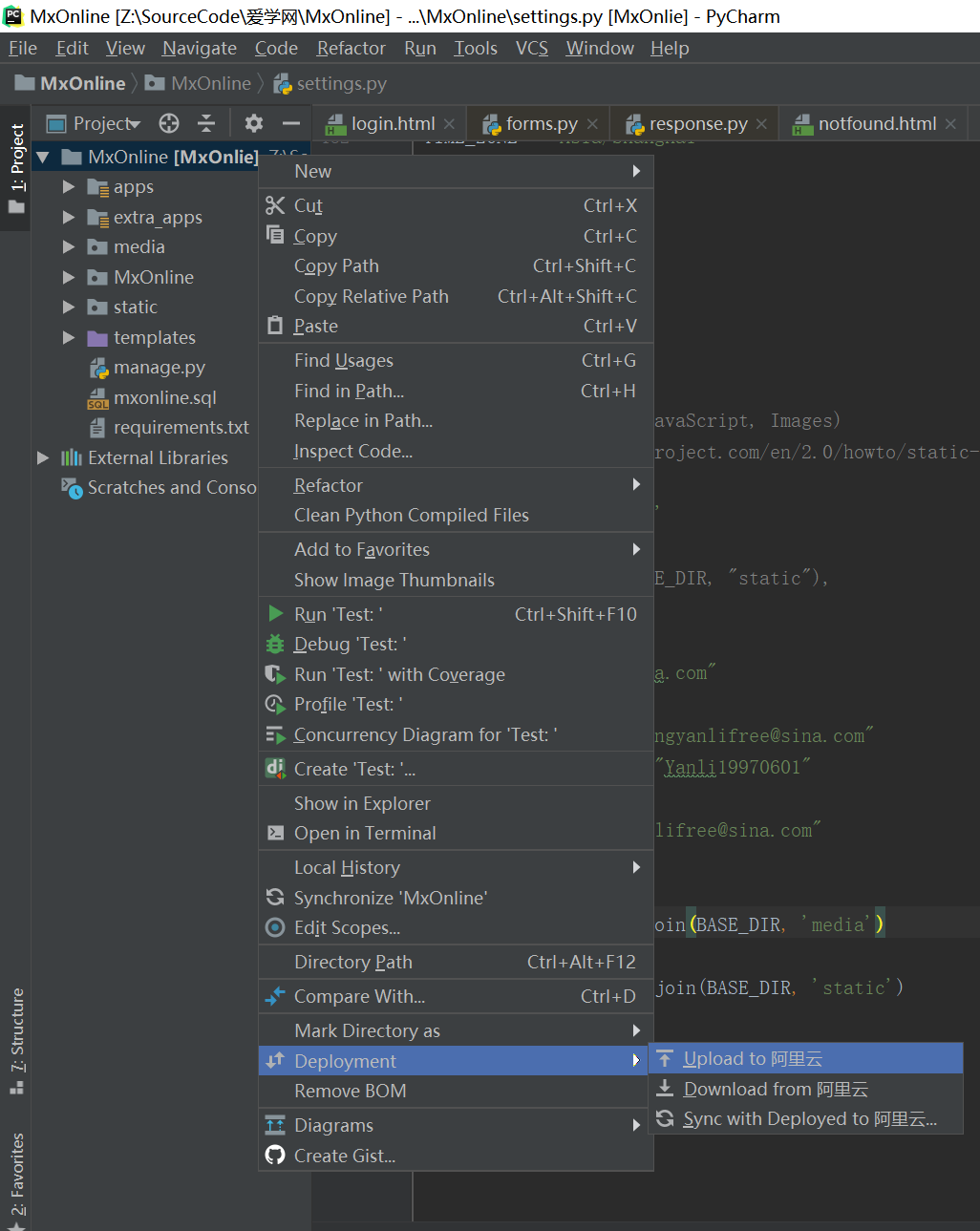Click the Open in Terminal icon

pos(275,833)
